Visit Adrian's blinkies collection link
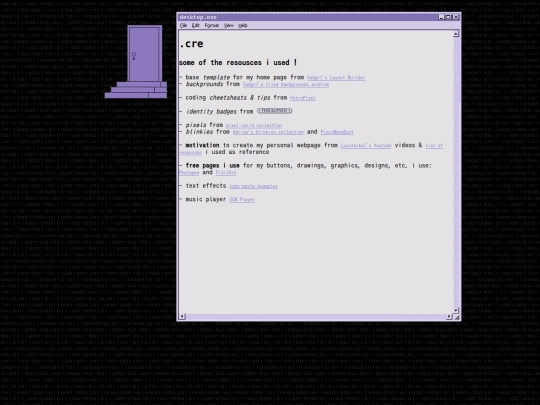The image size is (540, 405). (268, 132)
